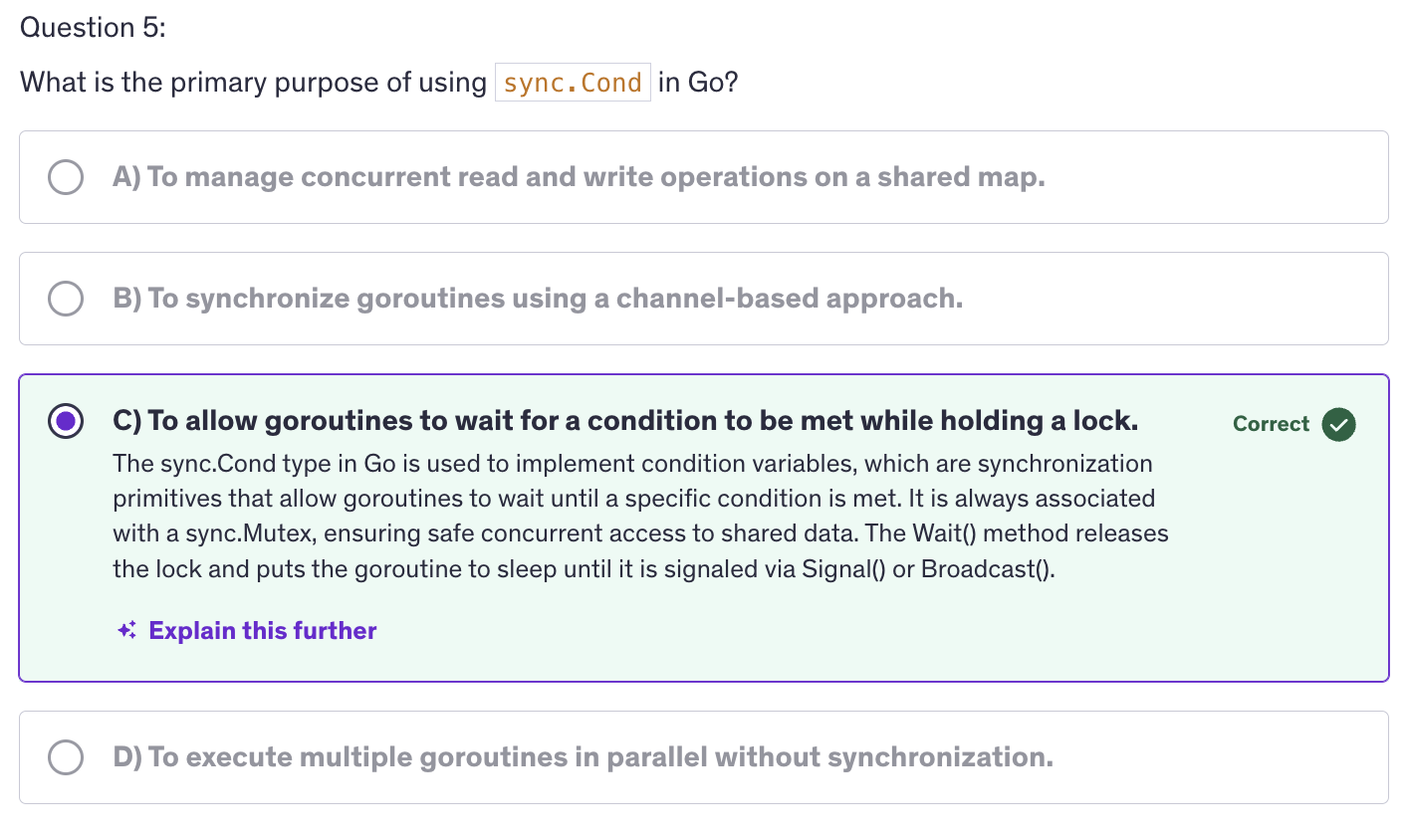
Task: Click the Question 5 heading
Action: click(93, 27)
